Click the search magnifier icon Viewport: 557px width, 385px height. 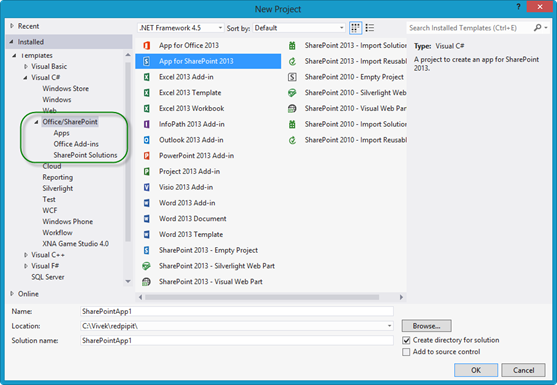click(537, 28)
